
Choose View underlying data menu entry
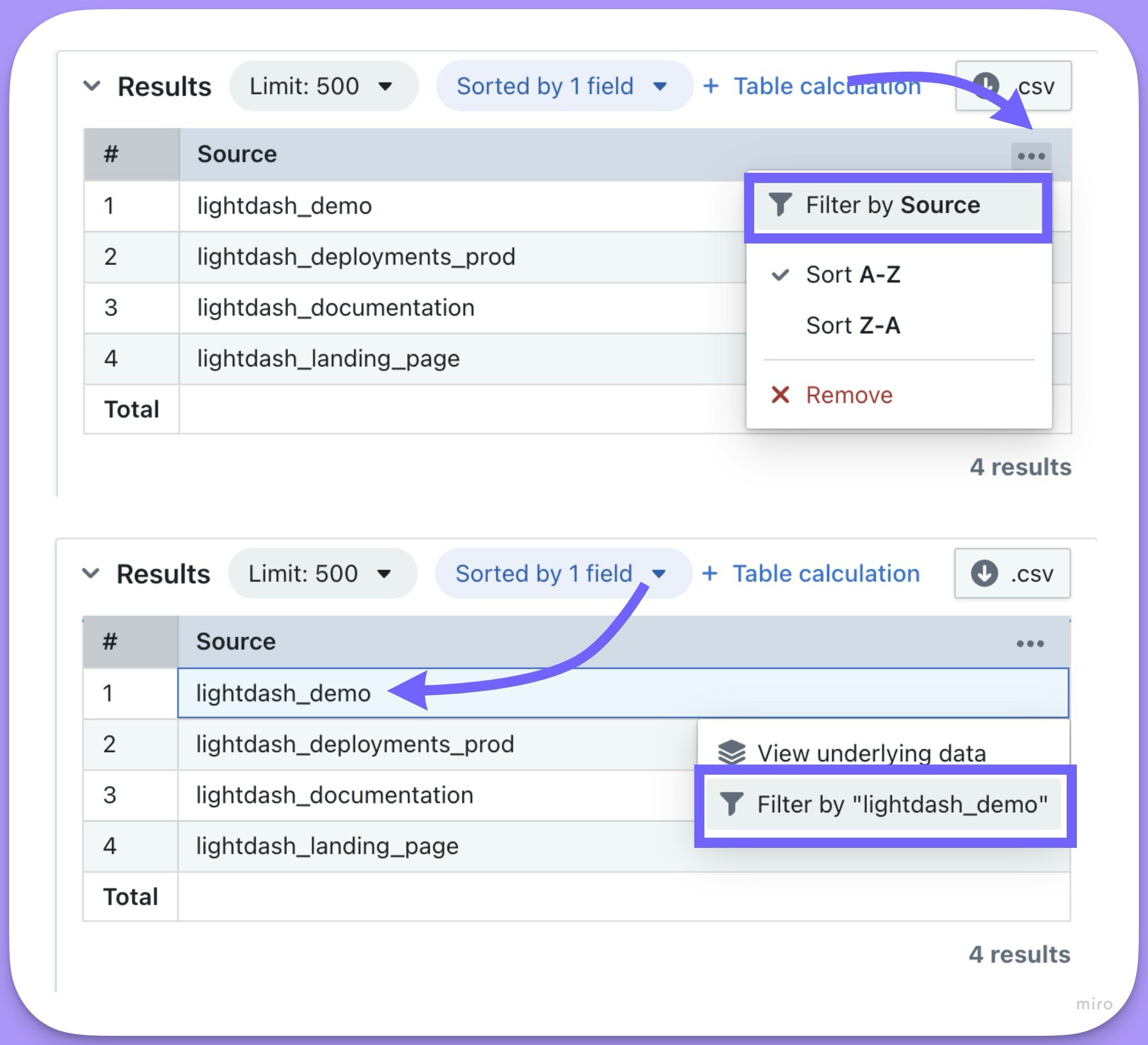click(871, 753)
